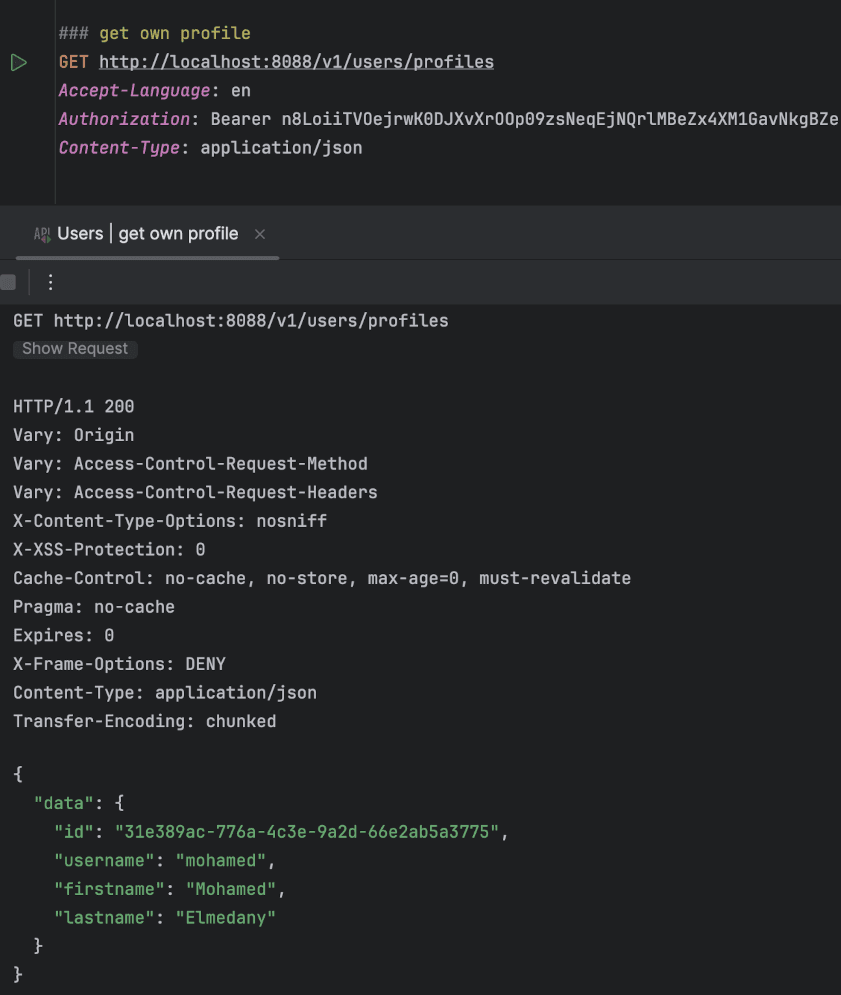
Task: Click the Vary Access-Control-Request-Headers header
Action: 195,492
